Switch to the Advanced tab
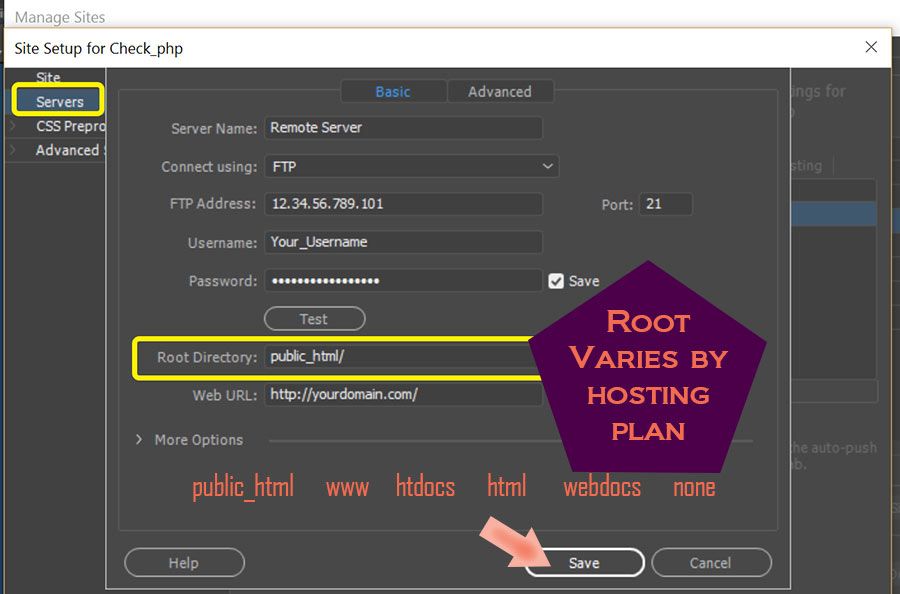 [500, 91]
